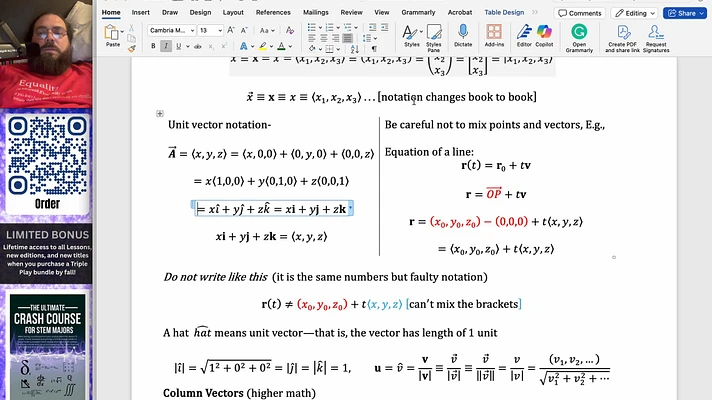Open the Change Case Aa dropdown

tap(267, 30)
